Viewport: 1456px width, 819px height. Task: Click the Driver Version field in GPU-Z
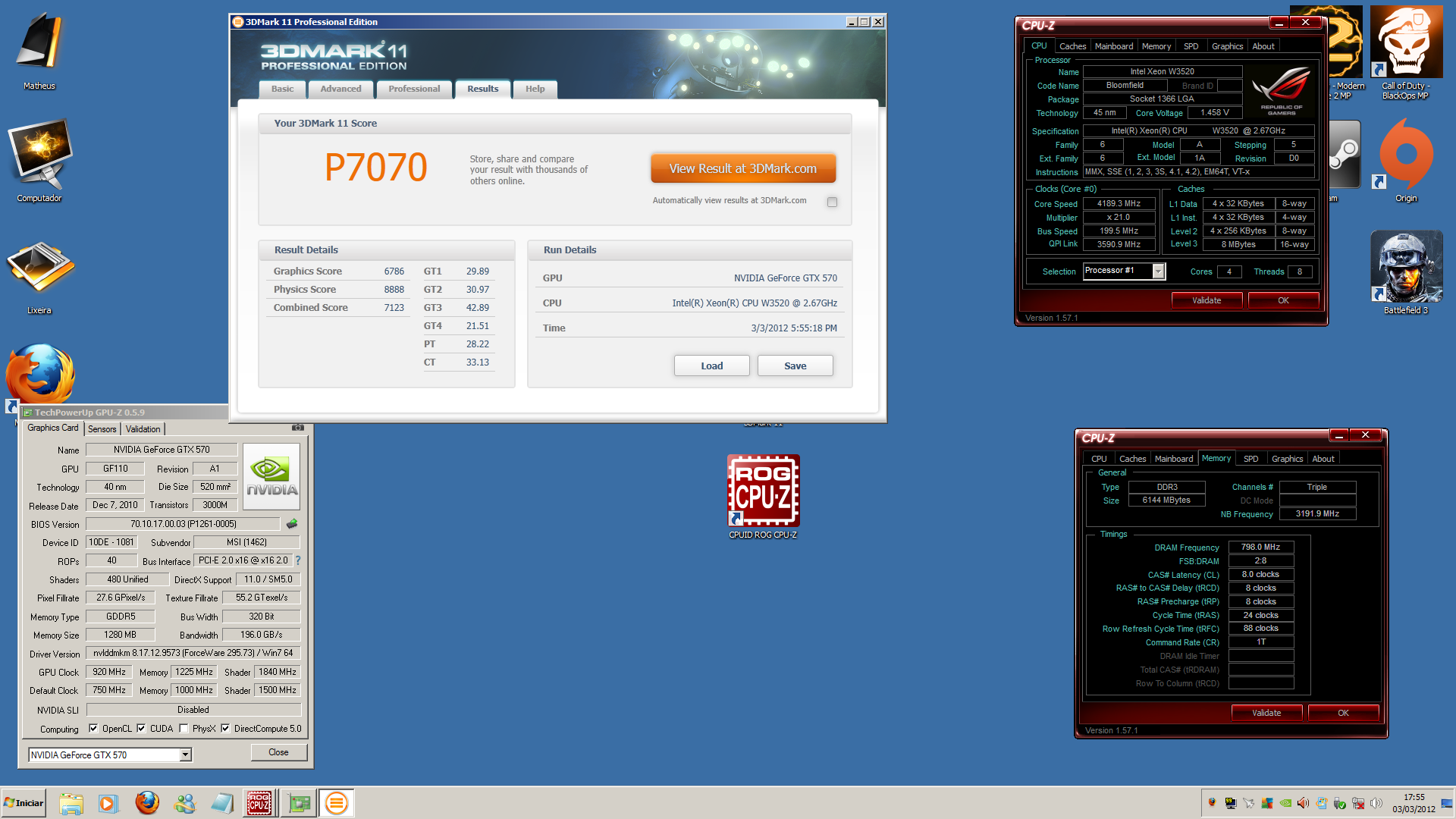click(x=193, y=653)
